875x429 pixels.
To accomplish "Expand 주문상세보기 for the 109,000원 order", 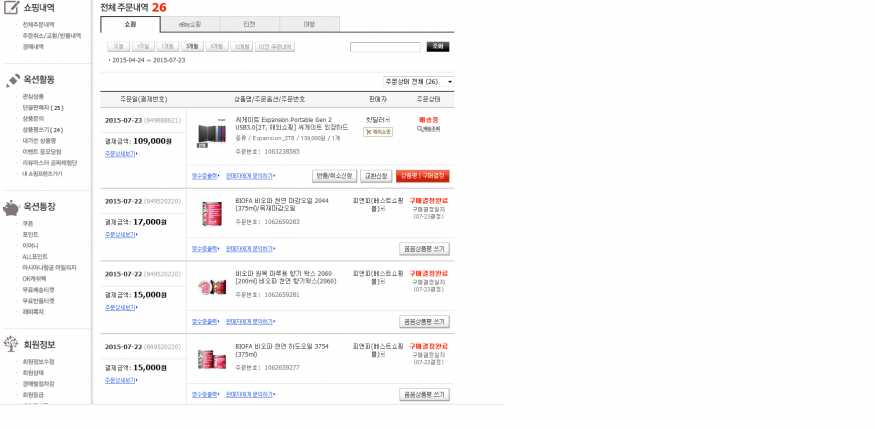I will pos(121,154).
